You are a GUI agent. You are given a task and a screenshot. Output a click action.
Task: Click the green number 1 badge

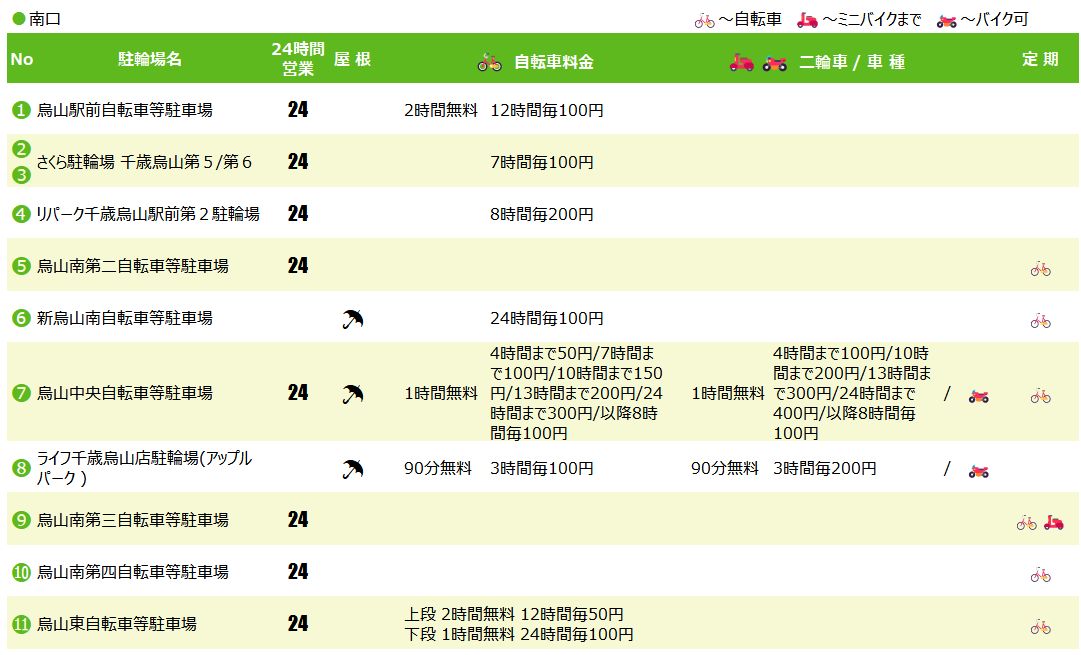(x=21, y=110)
